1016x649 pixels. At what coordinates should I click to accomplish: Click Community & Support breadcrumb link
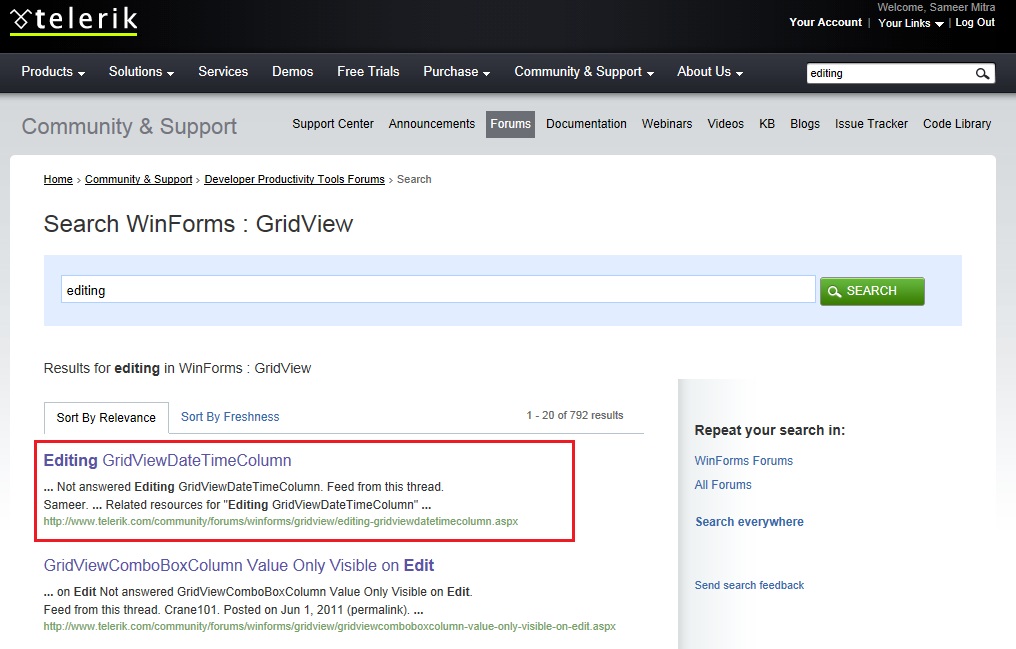[x=139, y=179]
